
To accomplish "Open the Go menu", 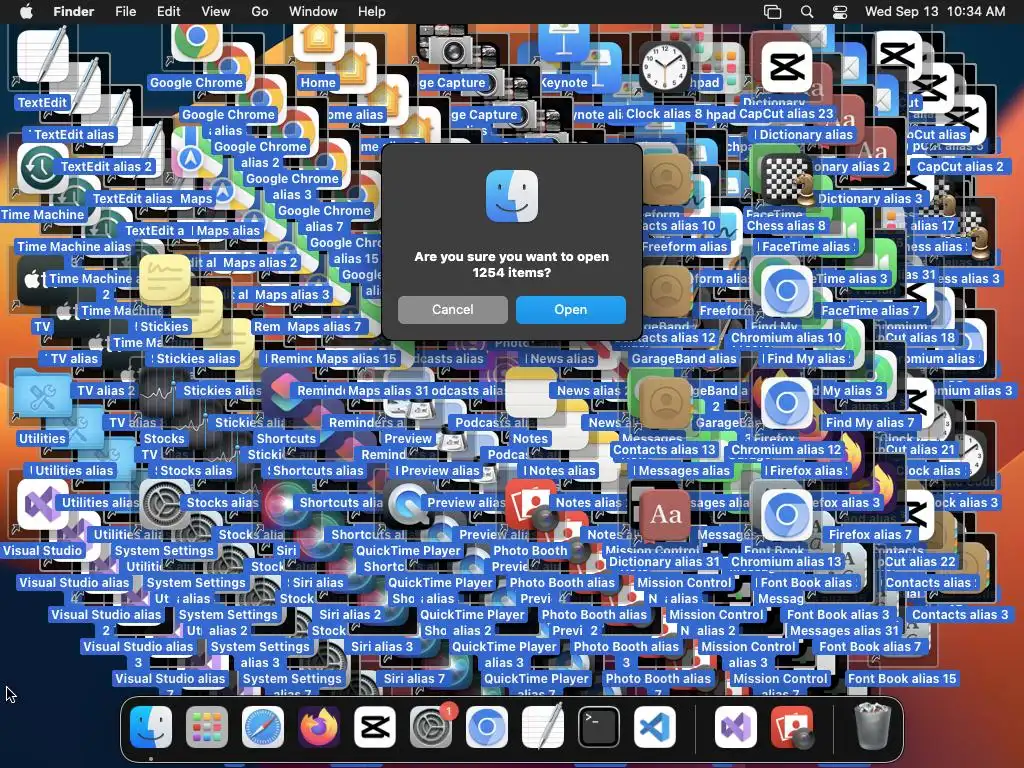I will 260,11.
